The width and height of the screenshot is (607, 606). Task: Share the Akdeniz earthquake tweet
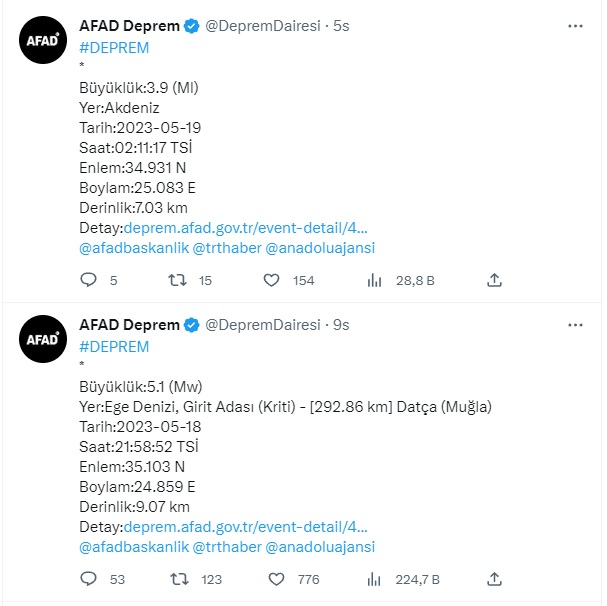point(494,281)
